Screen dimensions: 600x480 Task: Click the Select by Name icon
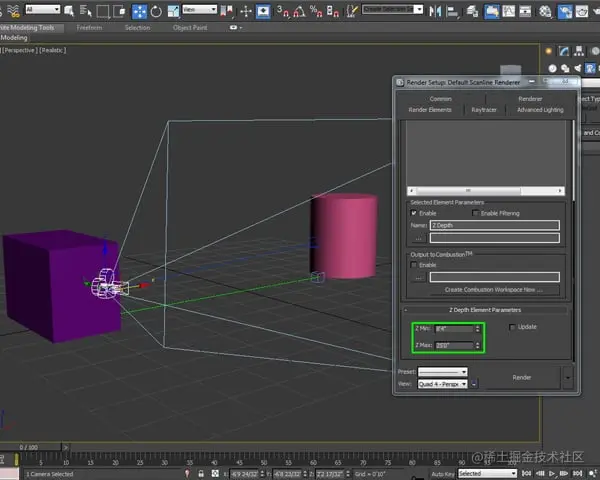(x=86, y=11)
